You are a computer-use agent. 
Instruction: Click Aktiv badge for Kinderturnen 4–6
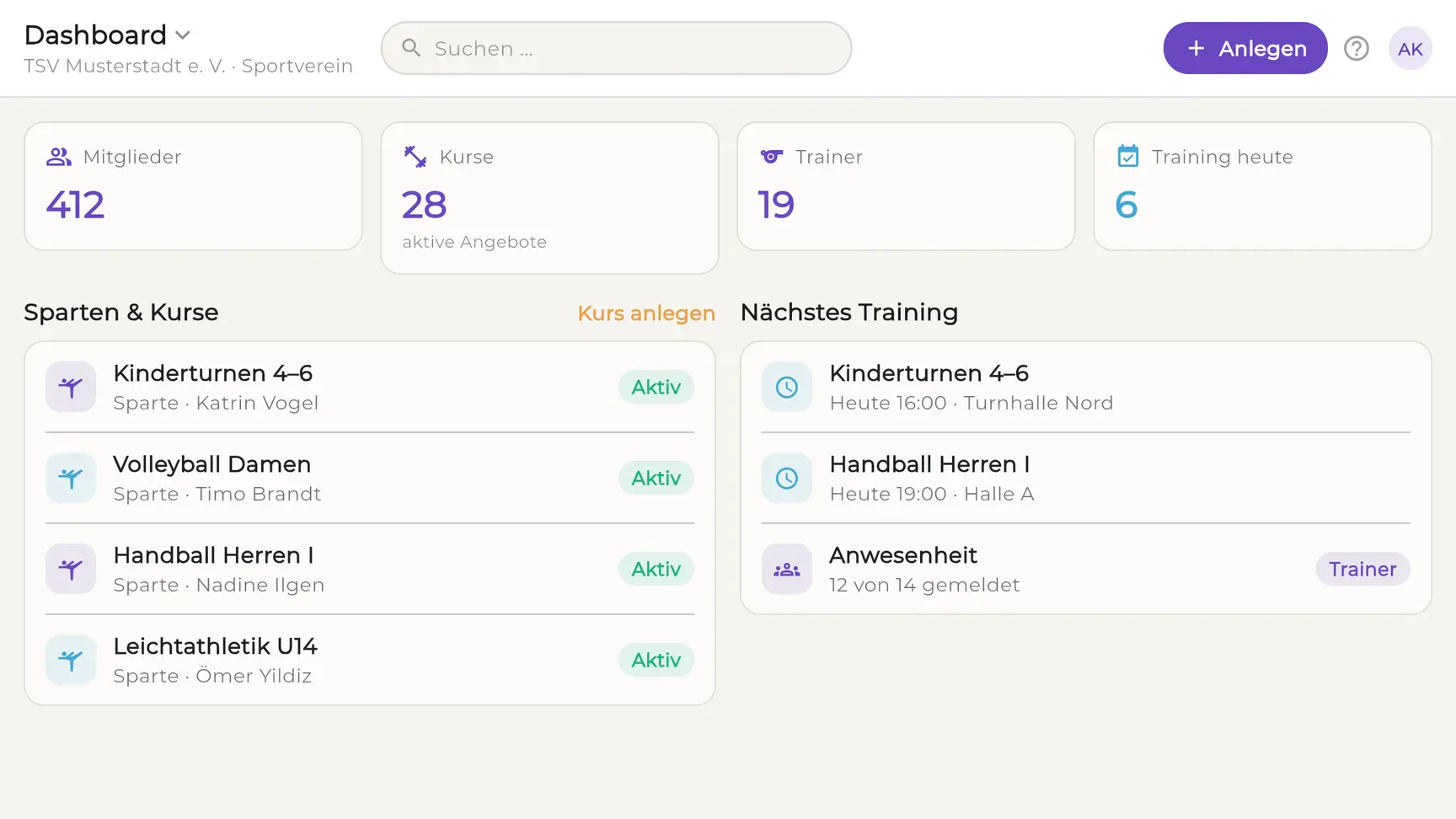(656, 387)
